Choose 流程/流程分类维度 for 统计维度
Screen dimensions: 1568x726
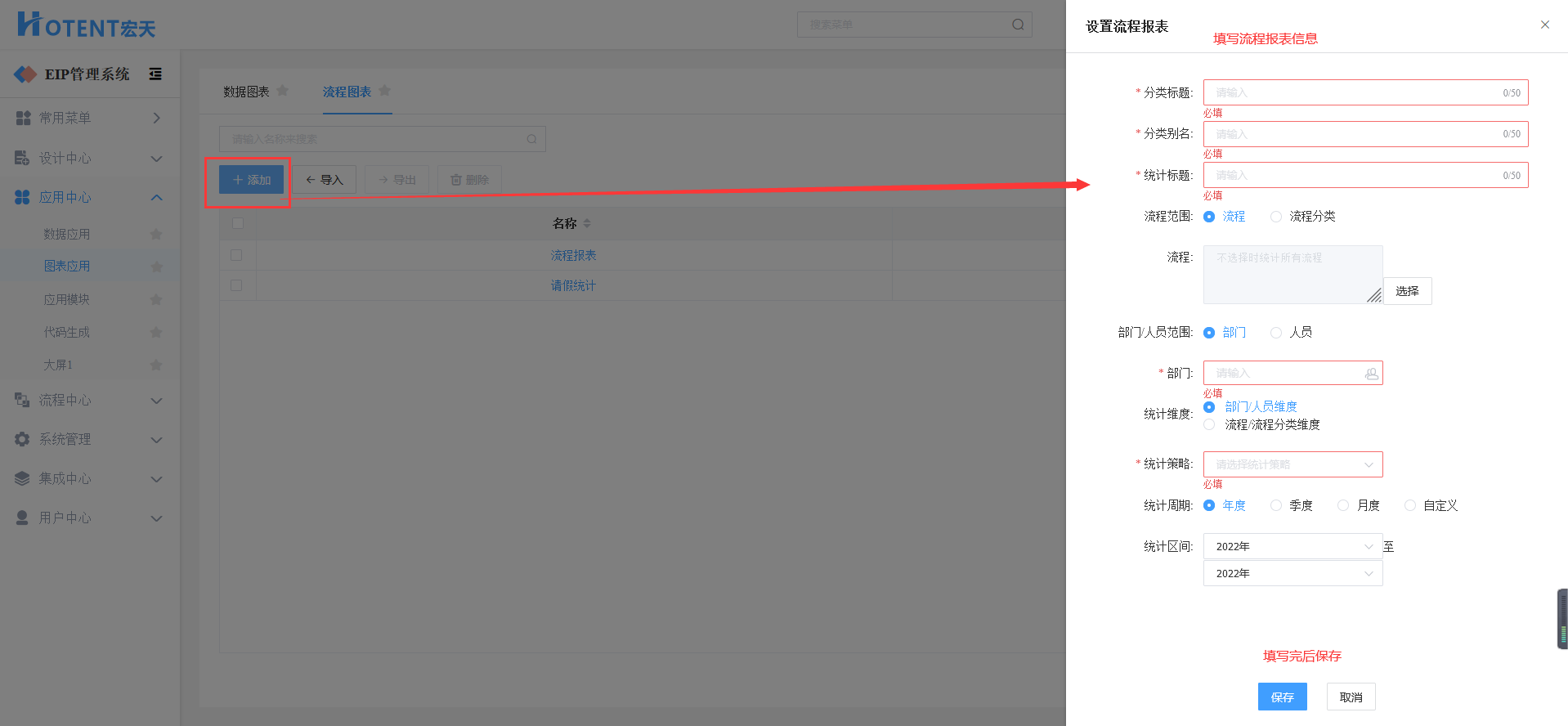coord(1209,425)
